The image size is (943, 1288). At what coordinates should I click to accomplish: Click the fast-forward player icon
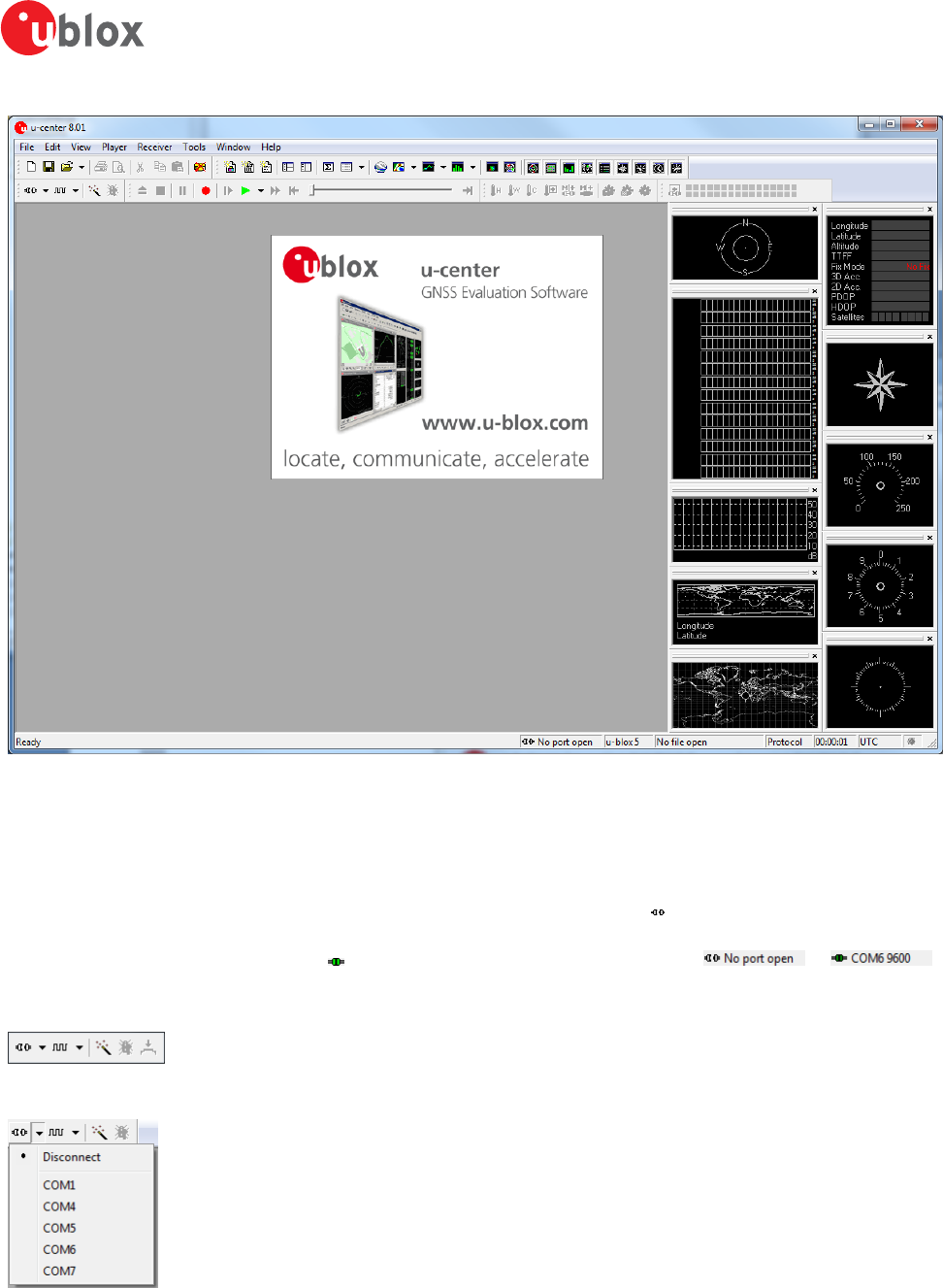pos(276,190)
